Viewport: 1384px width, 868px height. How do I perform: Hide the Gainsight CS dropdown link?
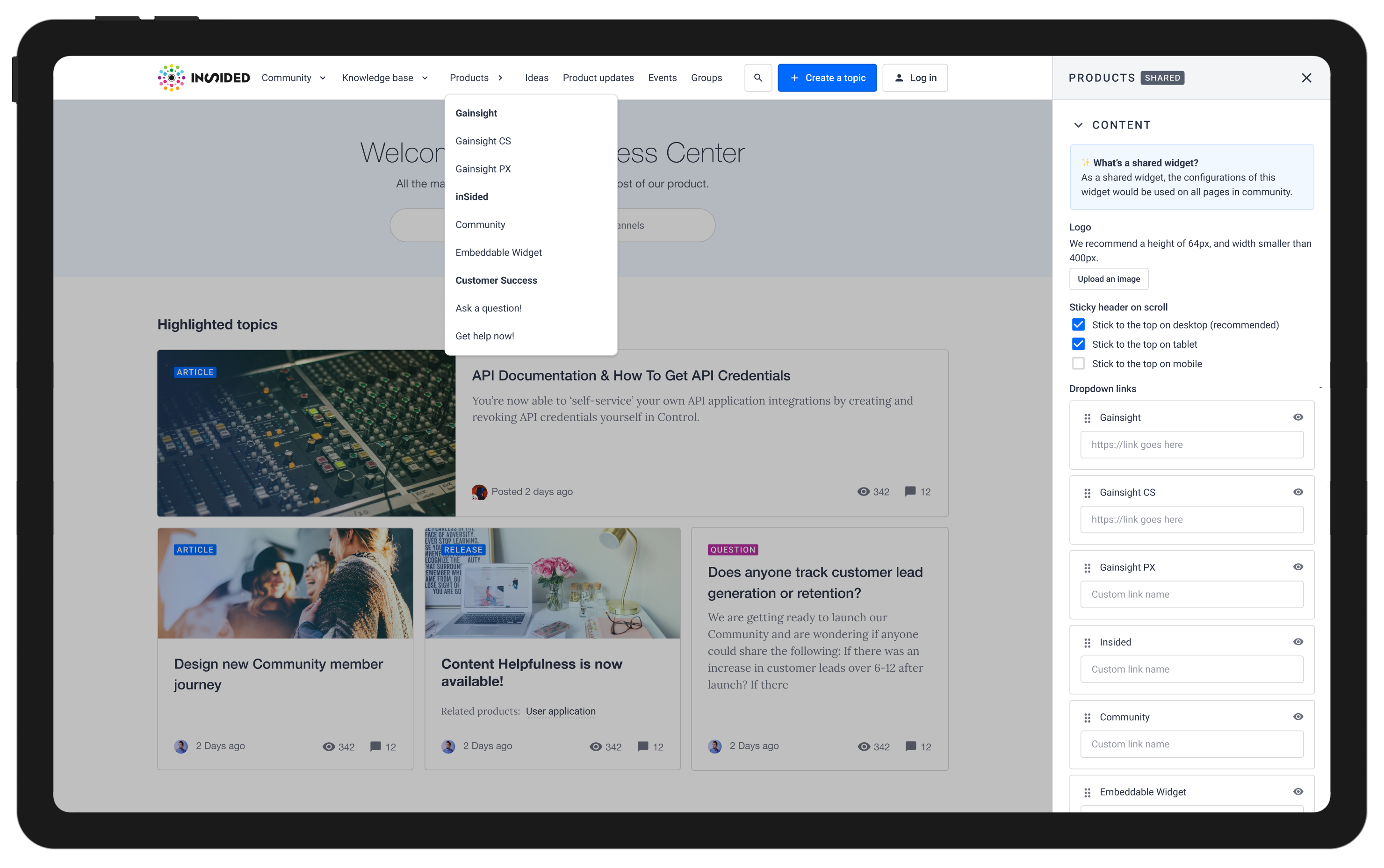[x=1298, y=492]
